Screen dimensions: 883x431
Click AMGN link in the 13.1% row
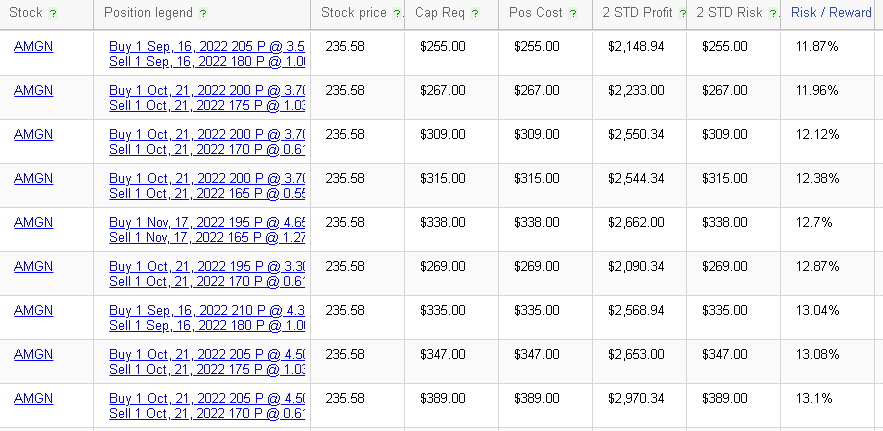(33, 398)
